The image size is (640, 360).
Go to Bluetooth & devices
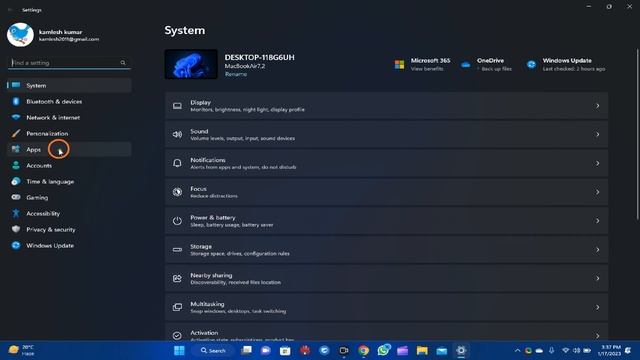click(69, 101)
